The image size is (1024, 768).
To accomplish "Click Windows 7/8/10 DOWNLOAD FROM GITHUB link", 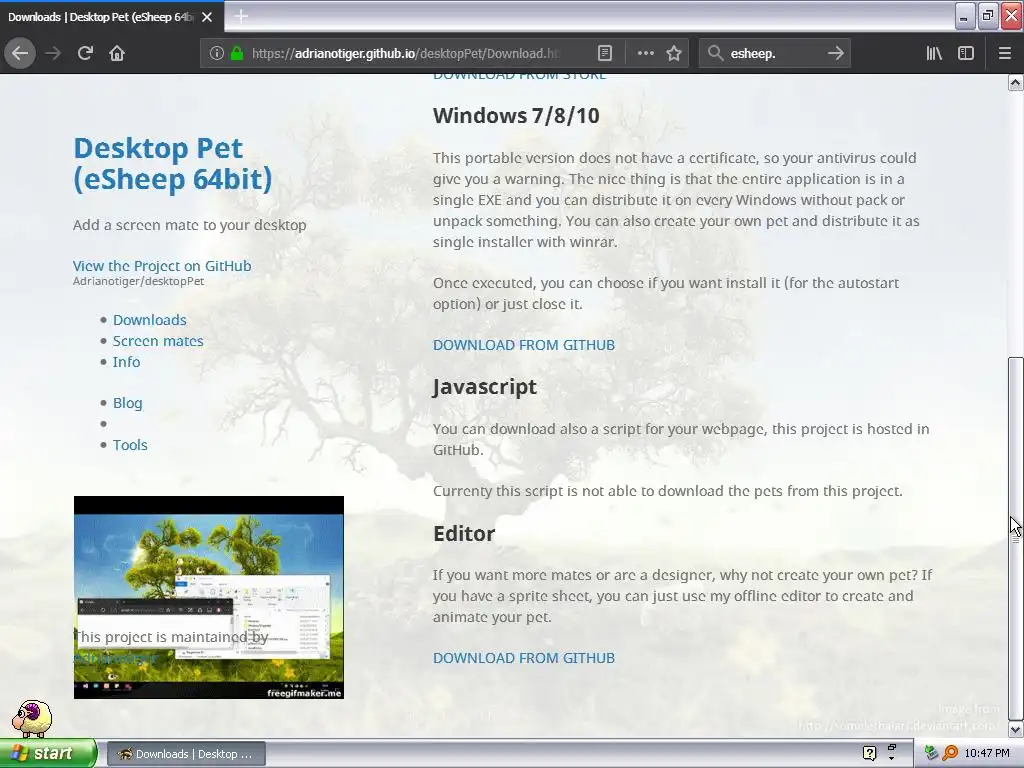I will click(x=524, y=345).
